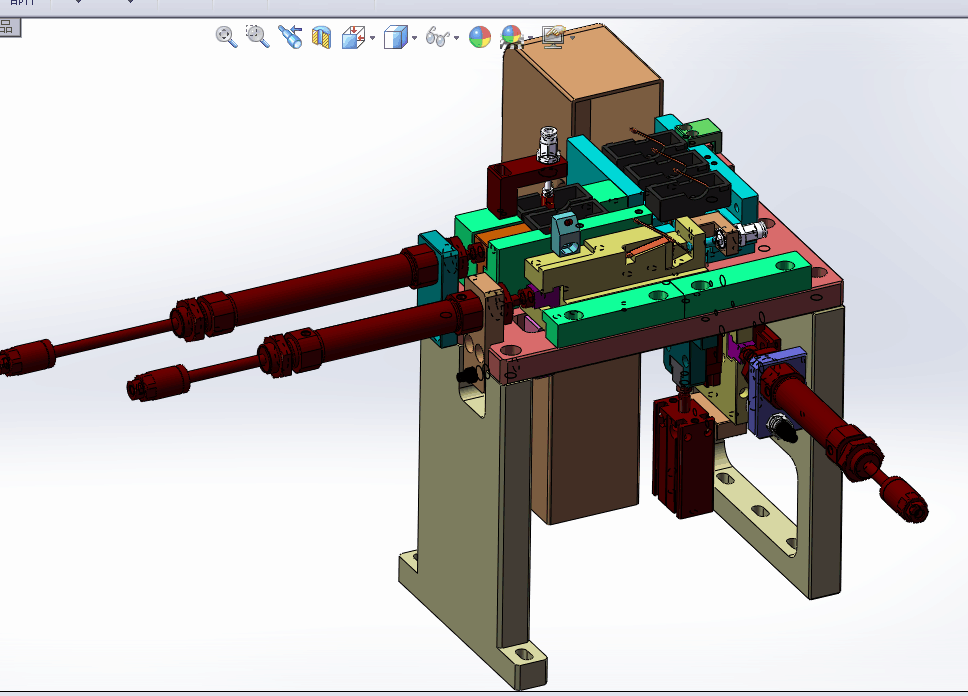The width and height of the screenshot is (968, 696).
Task: Expand the Apply Scene dropdown arrow
Action: 530,38
